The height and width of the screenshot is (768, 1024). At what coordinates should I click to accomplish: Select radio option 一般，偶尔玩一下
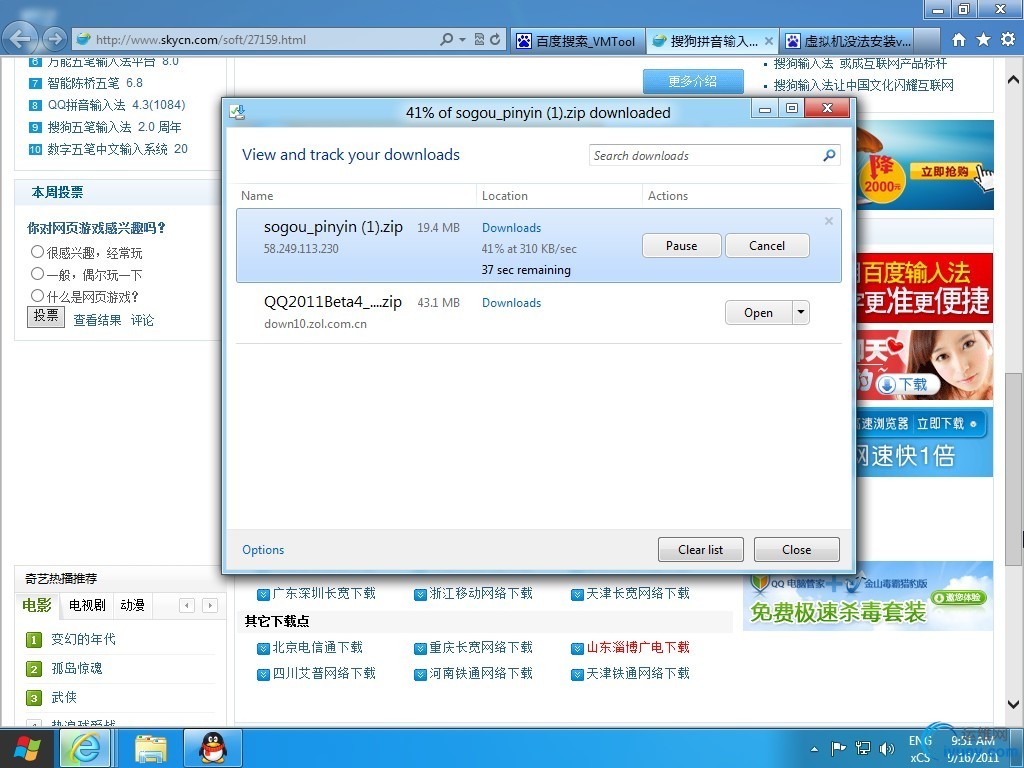tap(37, 274)
